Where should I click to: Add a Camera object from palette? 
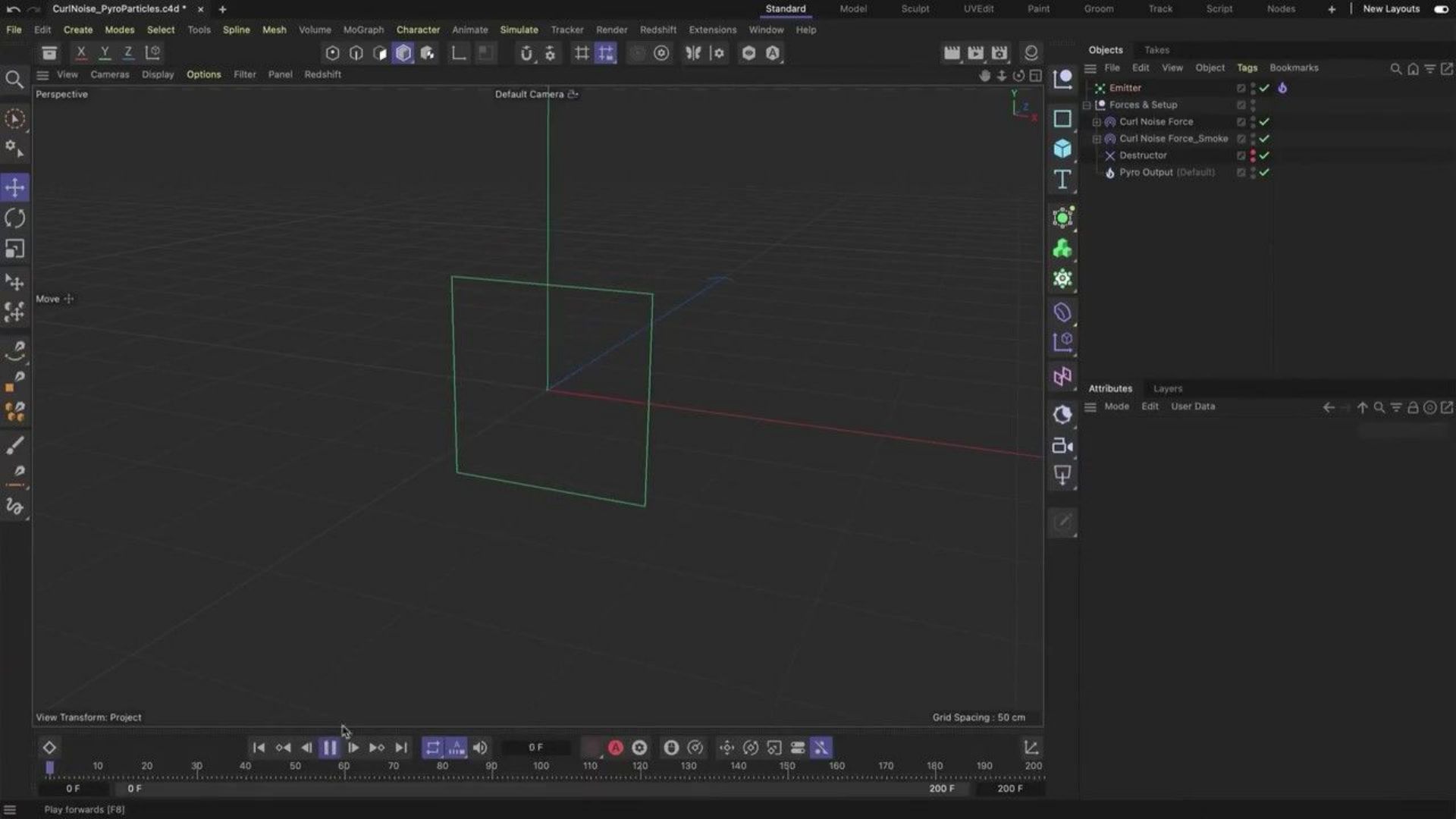tap(1062, 446)
